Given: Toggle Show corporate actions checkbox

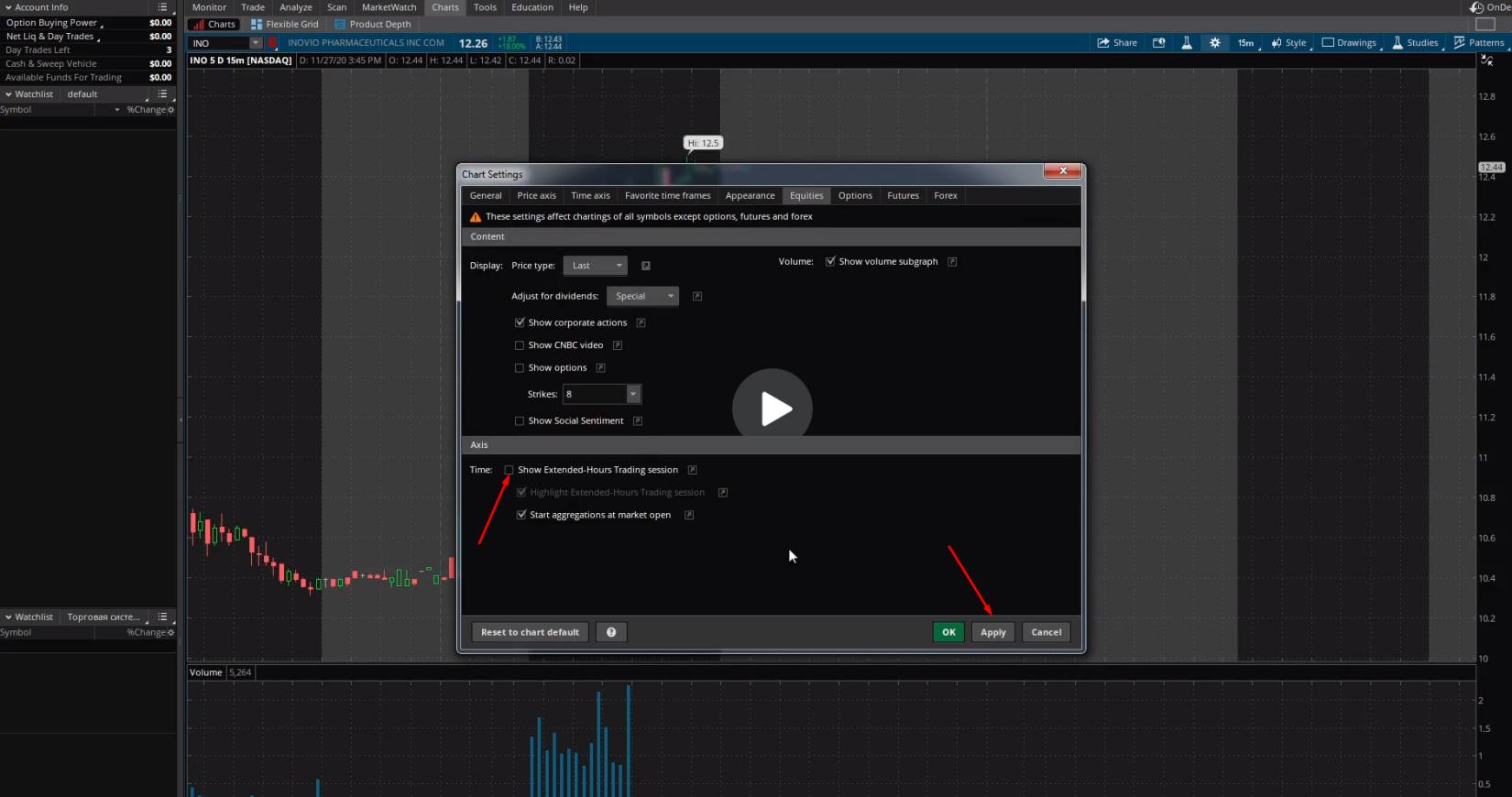Looking at the screenshot, I should [520, 322].
